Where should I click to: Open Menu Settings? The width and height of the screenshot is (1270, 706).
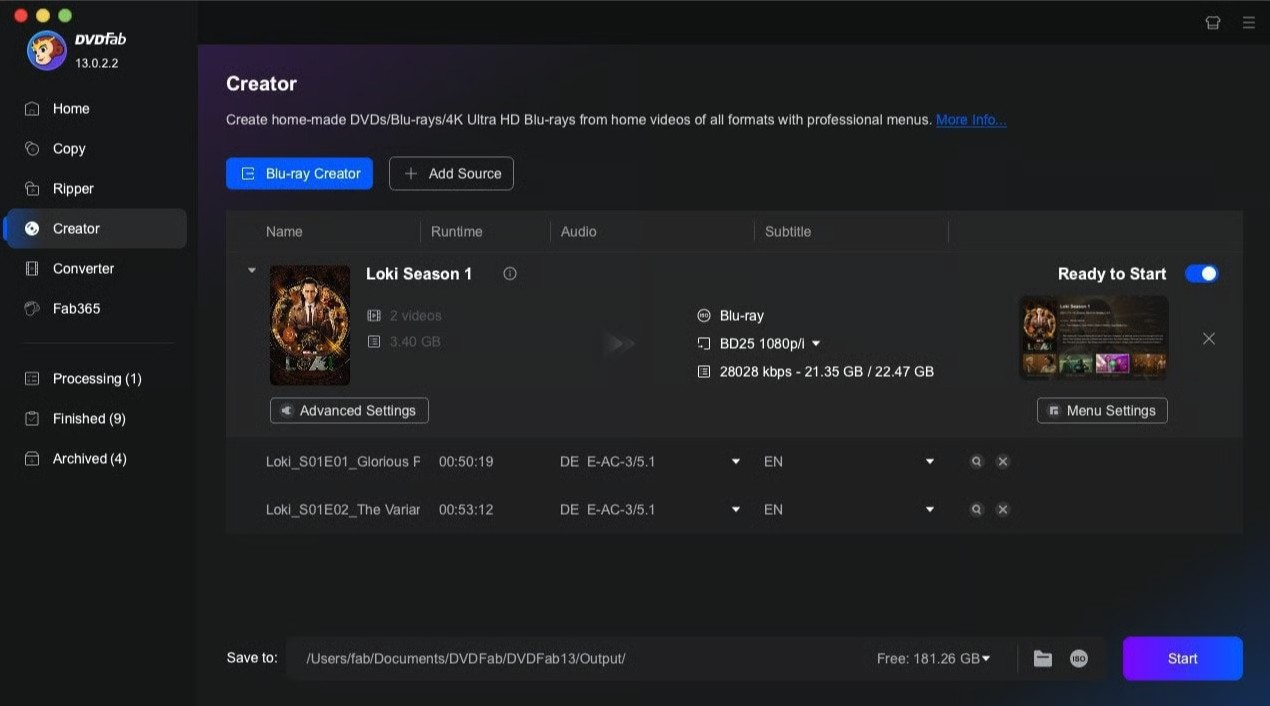click(1102, 410)
